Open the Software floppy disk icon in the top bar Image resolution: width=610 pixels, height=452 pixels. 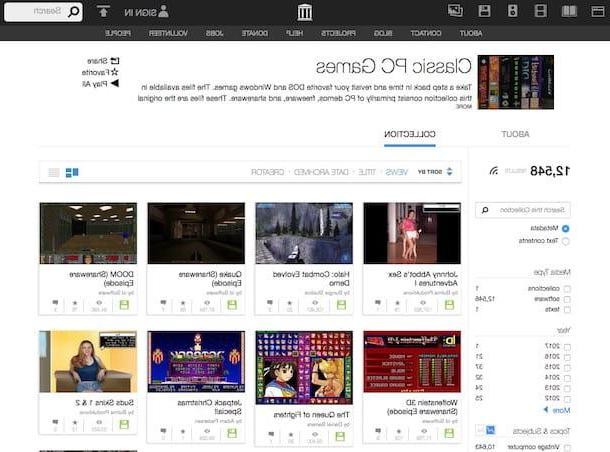pyautogui.click(x=484, y=11)
